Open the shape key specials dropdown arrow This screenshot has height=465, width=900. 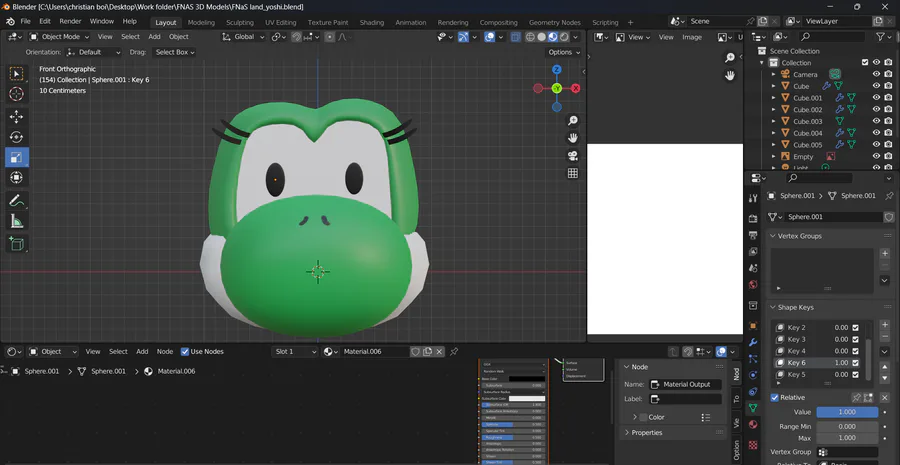click(x=885, y=351)
